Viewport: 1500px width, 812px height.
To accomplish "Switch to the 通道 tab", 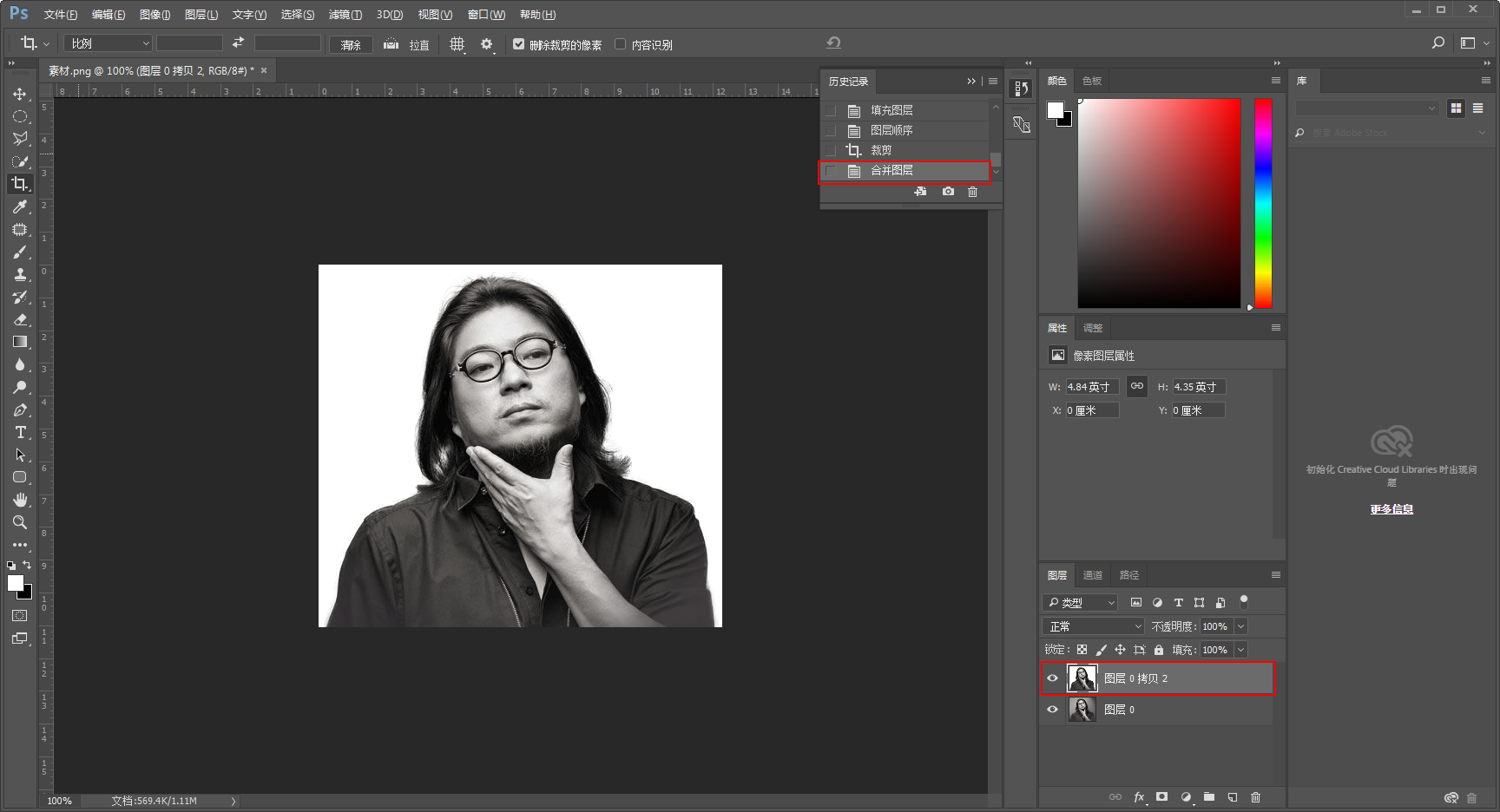I will point(1092,575).
